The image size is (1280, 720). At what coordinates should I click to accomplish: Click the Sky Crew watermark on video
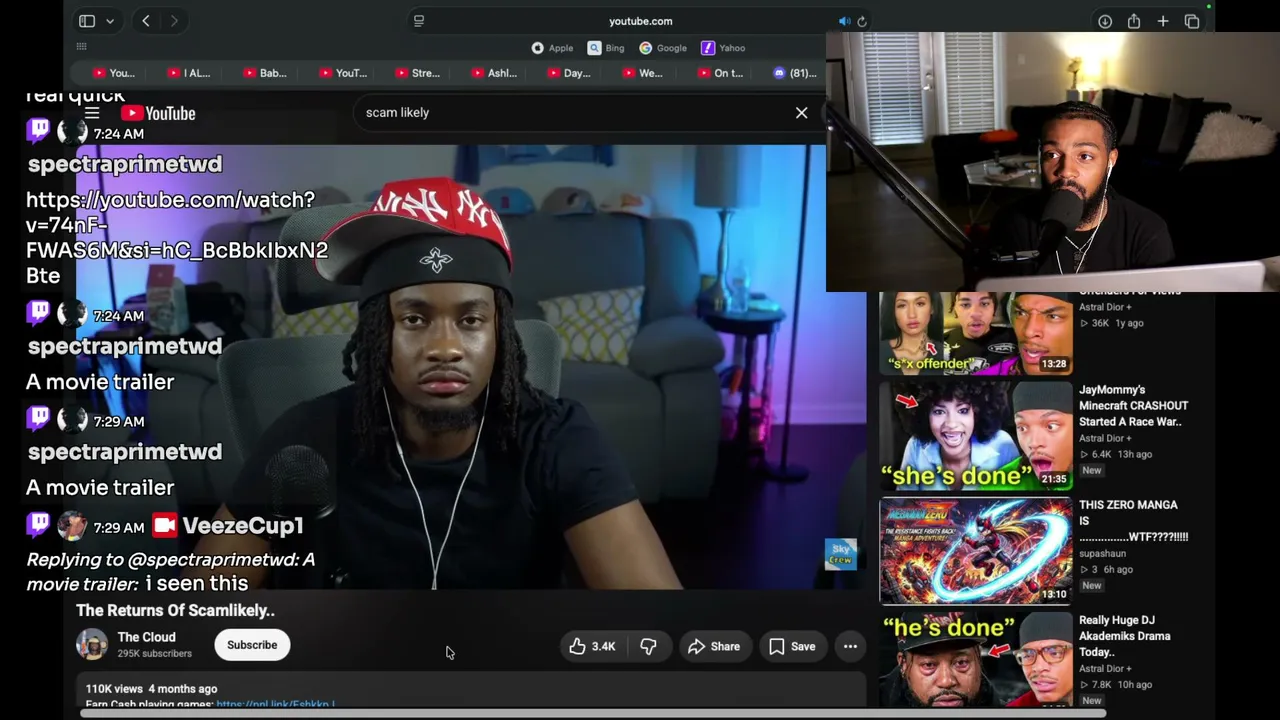click(x=841, y=554)
